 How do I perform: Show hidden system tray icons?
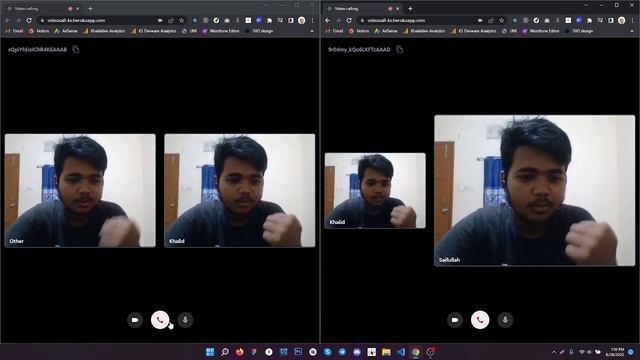tap(554, 352)
